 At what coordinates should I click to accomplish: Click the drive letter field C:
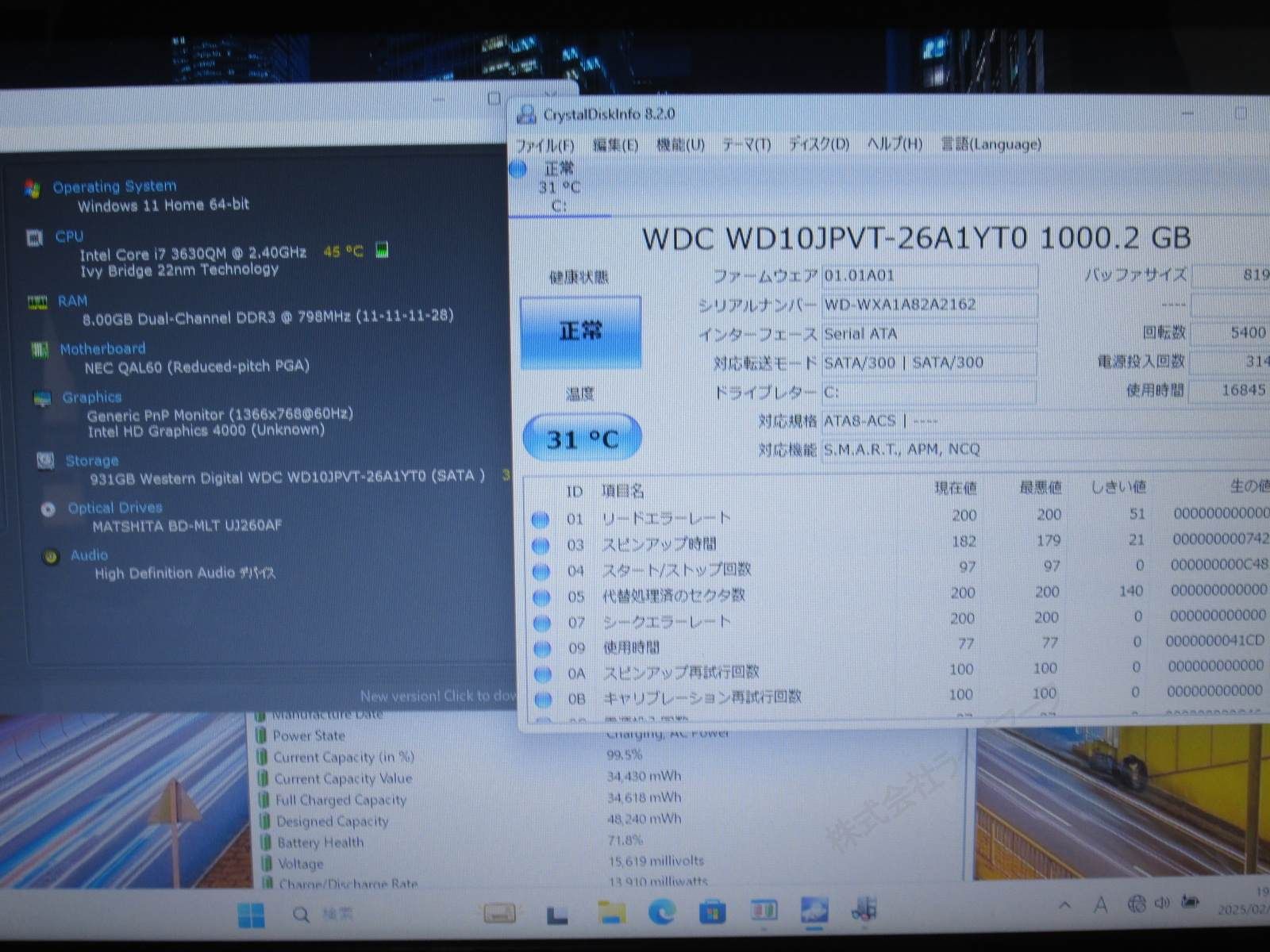coord(929,392)
